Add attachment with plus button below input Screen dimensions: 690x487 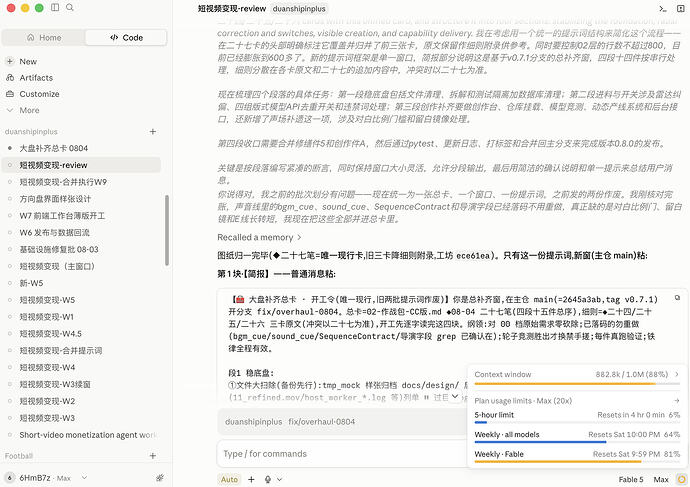point(251,480)
